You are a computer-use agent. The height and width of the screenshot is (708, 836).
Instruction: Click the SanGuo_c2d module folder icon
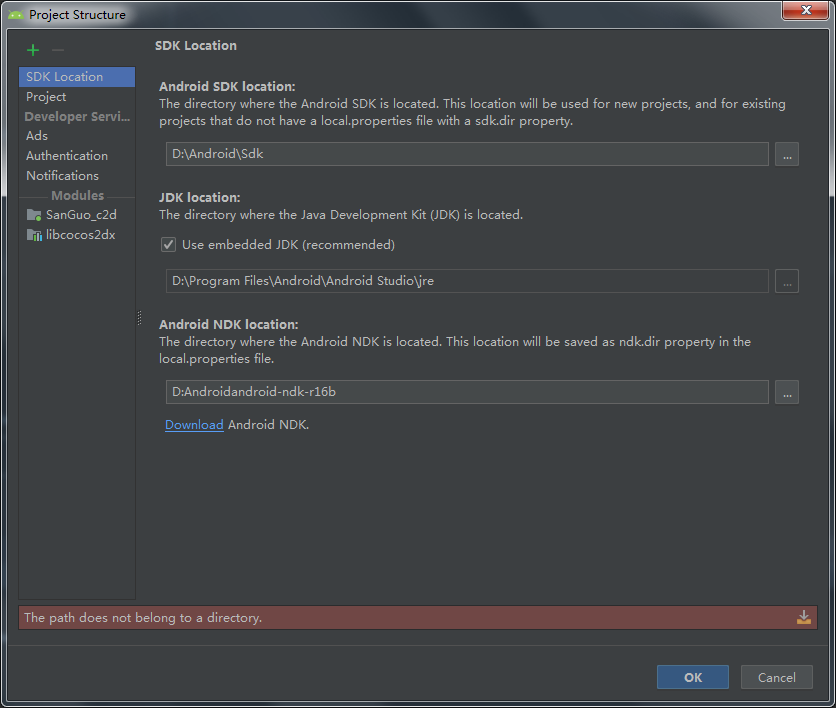tap(34, 214)
